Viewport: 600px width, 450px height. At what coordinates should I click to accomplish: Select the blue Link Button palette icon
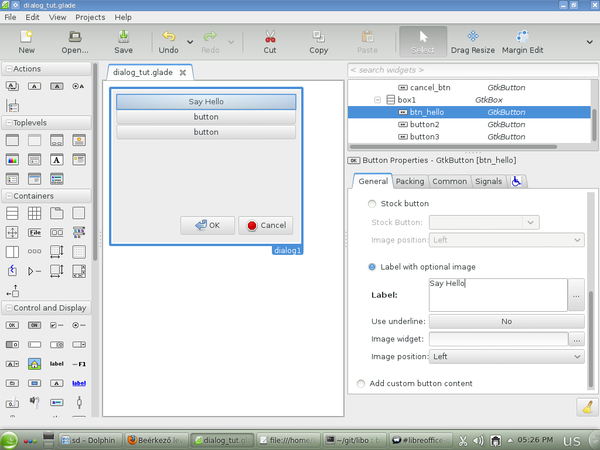click(x=79, y=383)
